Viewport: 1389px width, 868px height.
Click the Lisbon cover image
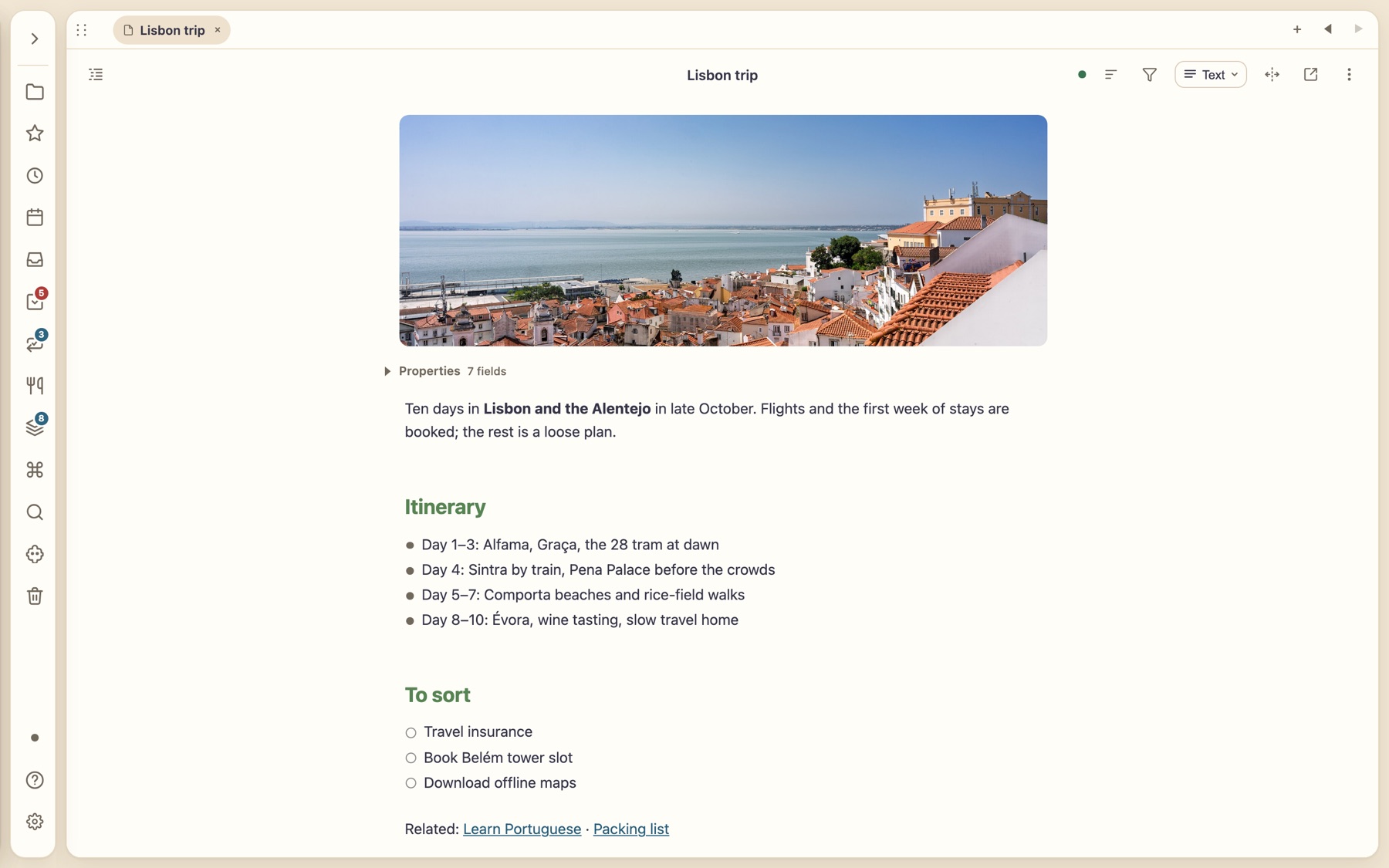tap(723, 231)
